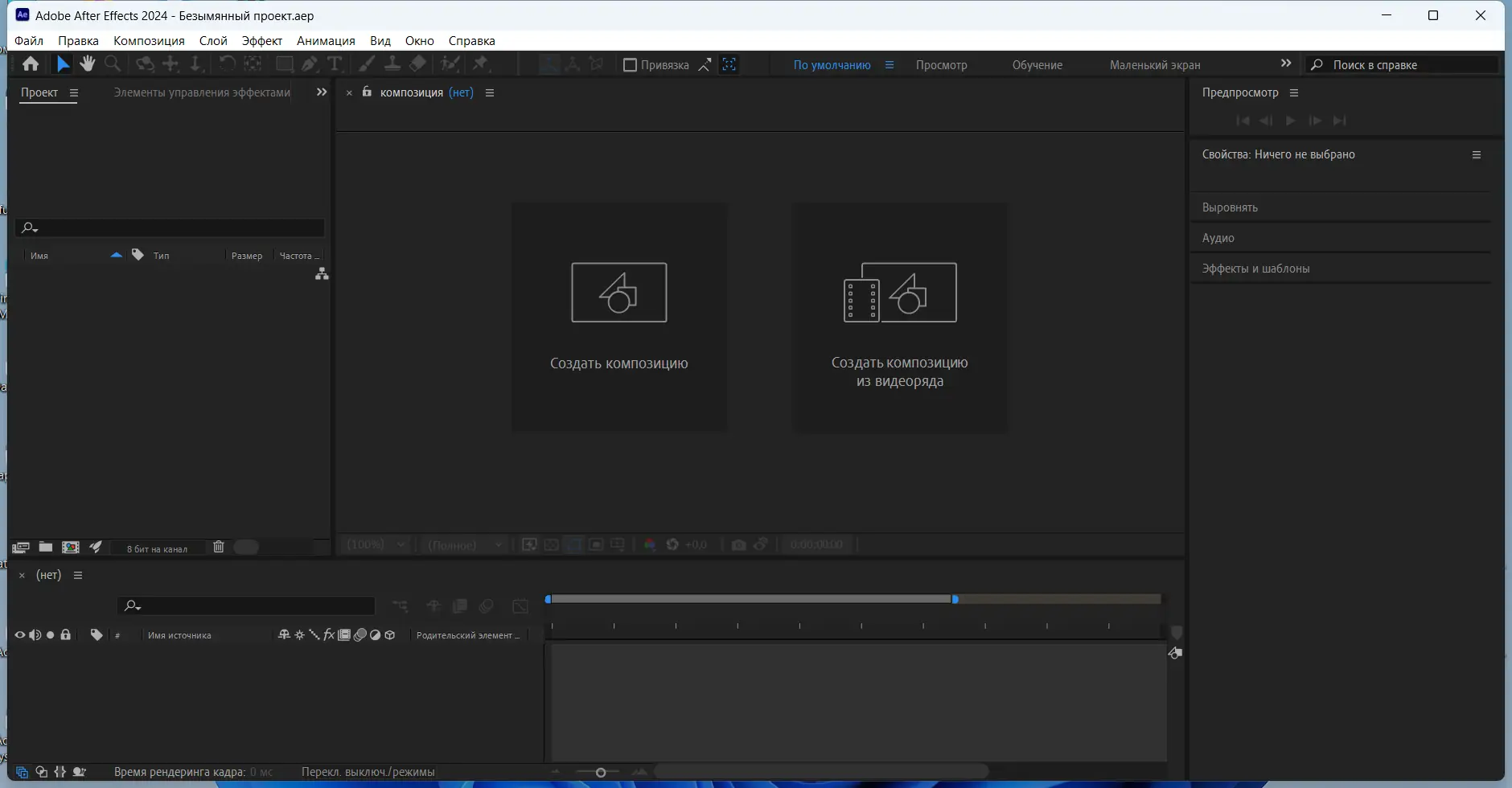
Task: Select the Rectangle shape tool
Action: pyautogui.click(x=284, y=64)
